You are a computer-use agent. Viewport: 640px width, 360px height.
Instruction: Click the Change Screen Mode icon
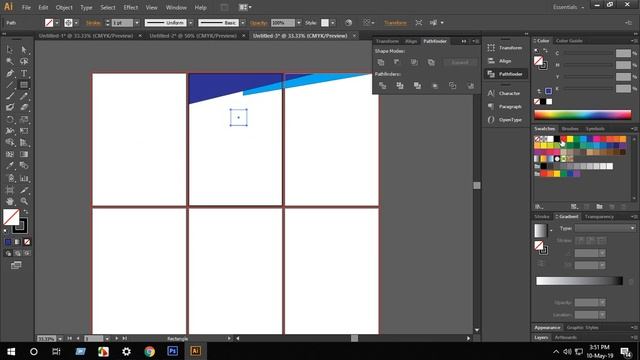pyautogui.click(x=16, y=265)
